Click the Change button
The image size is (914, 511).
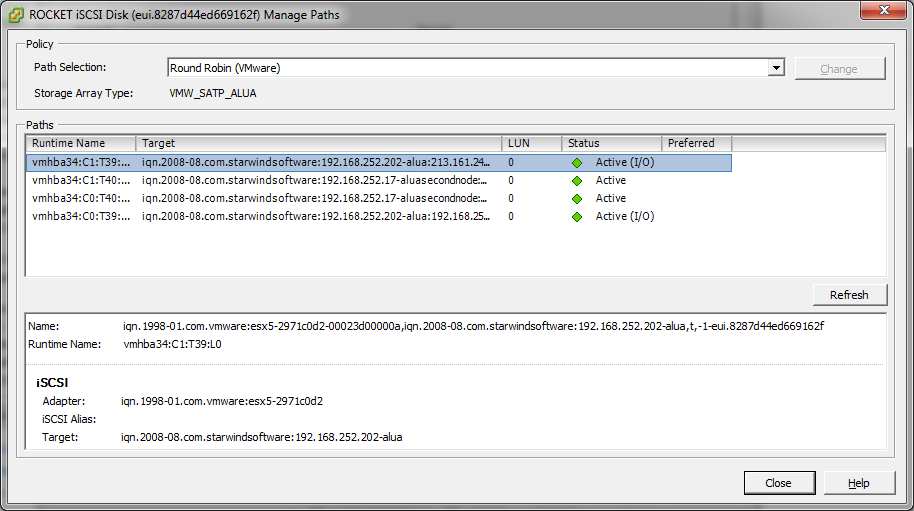(x=840, y=69)
